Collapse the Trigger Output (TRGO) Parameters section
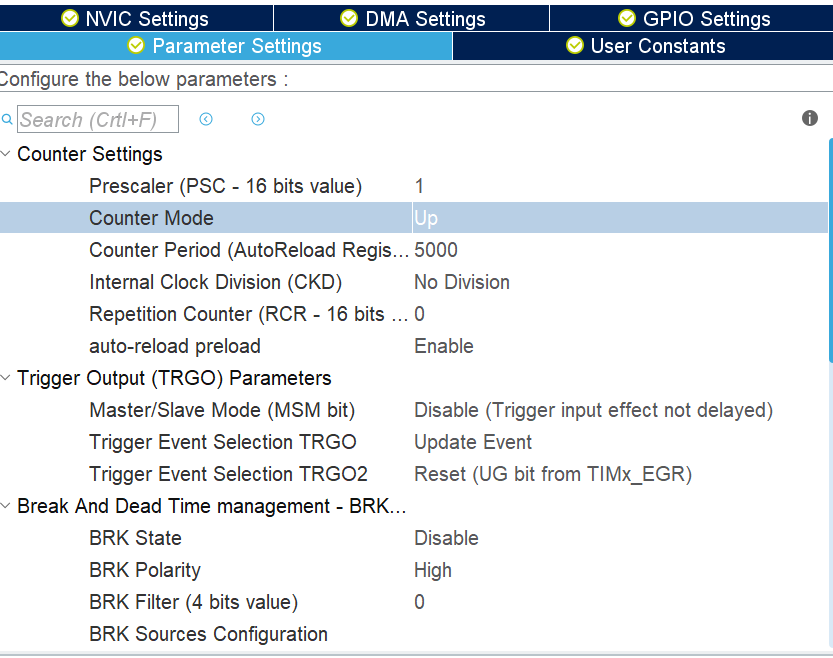Image resolution: width=833 pixels, height=658 pixels. (x=7, y=378)
